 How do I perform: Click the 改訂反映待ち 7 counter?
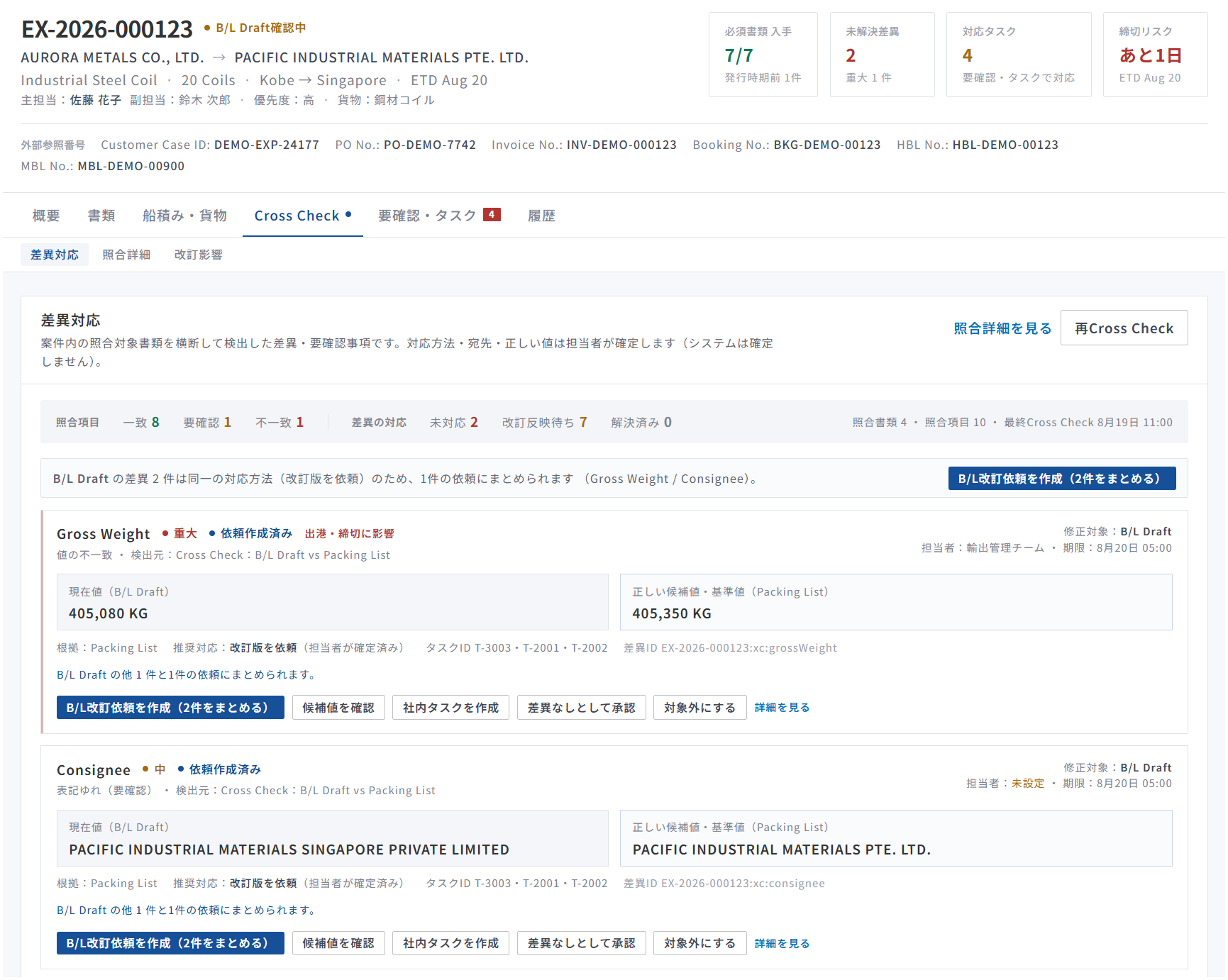[x=545, y=423]
